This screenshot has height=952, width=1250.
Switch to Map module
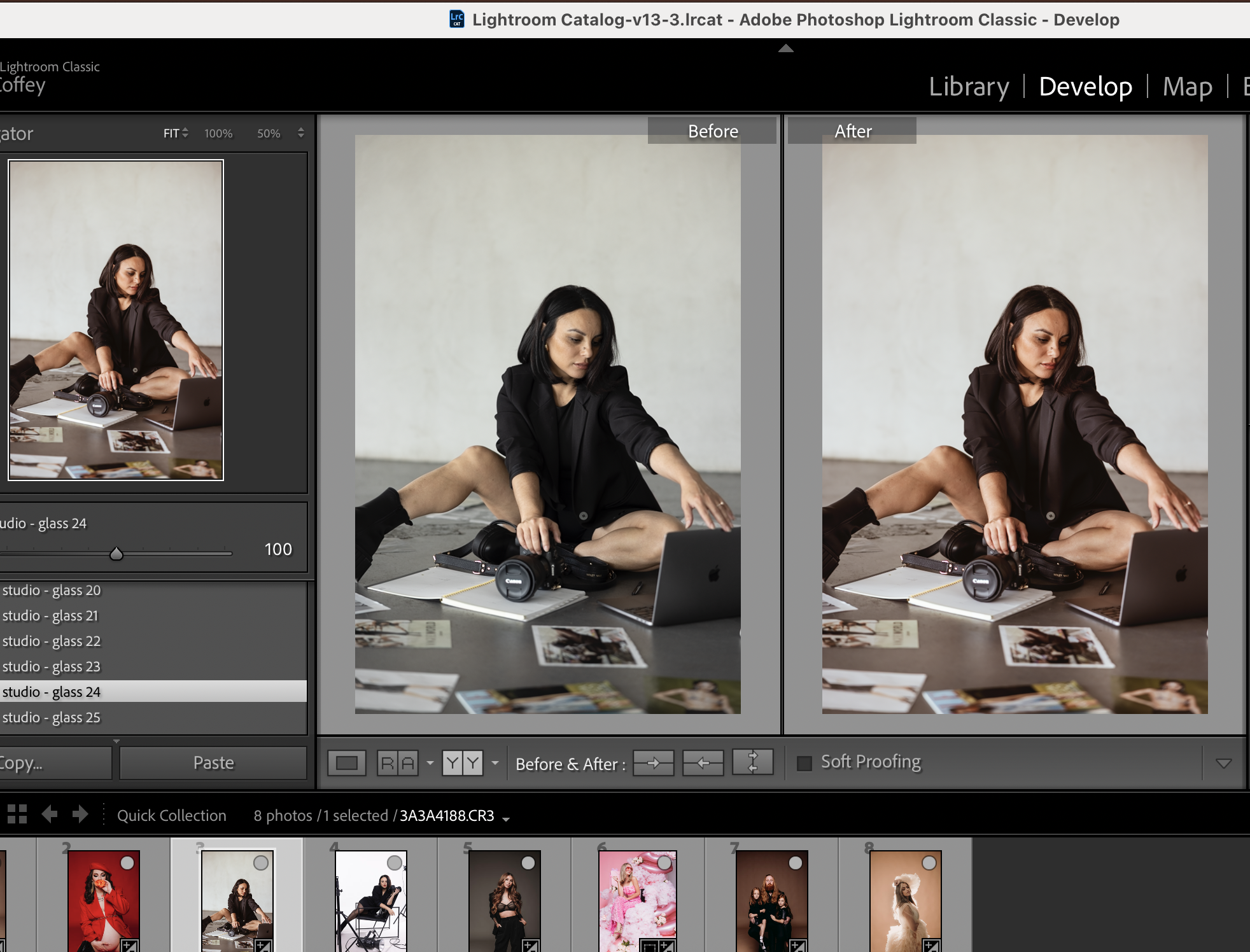pyautogui.click(x=1187, y=87)
